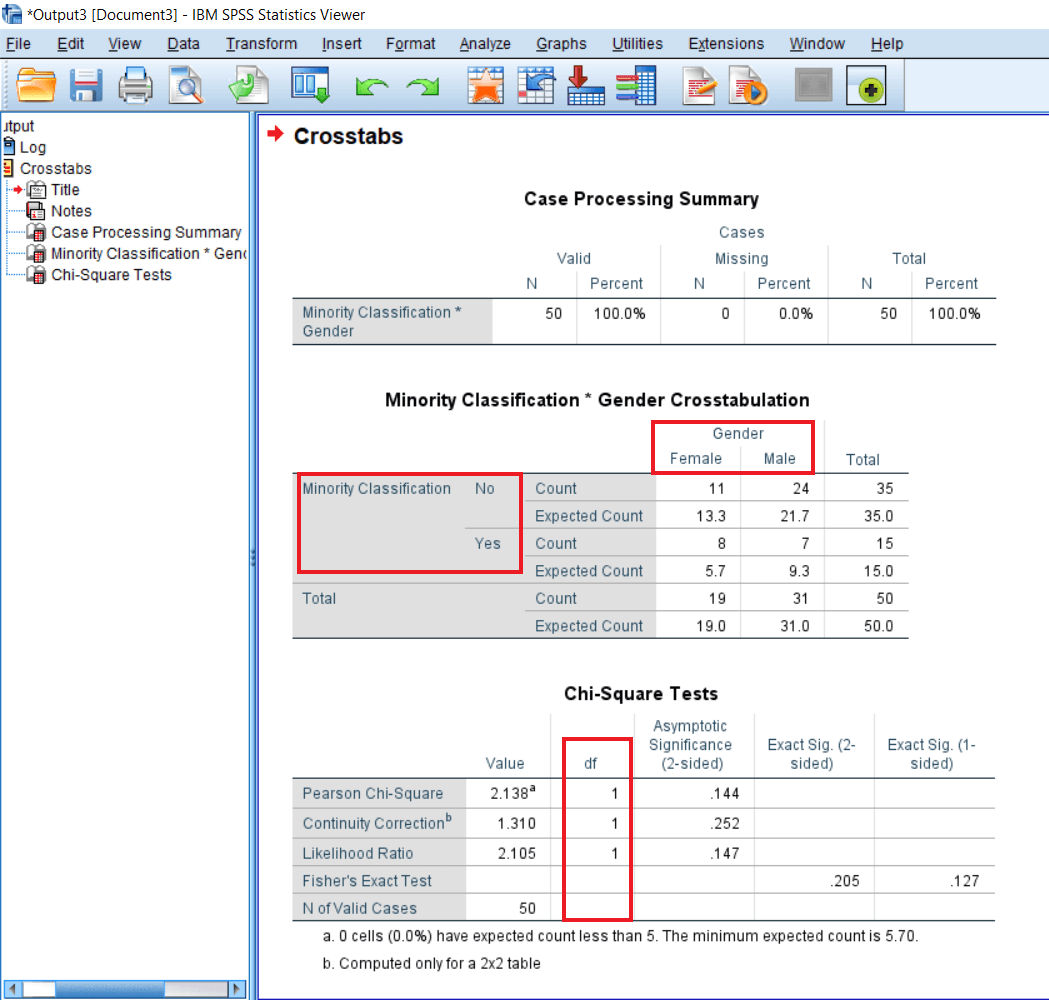
Task: Print the Crosstabs output
Action: pos(136,85)
